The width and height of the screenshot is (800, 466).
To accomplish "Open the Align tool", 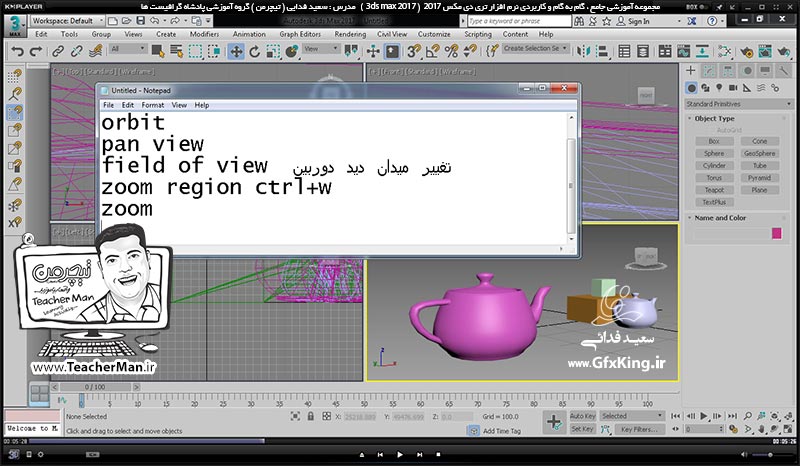I will pyautogui.click(x=602, y=52).
